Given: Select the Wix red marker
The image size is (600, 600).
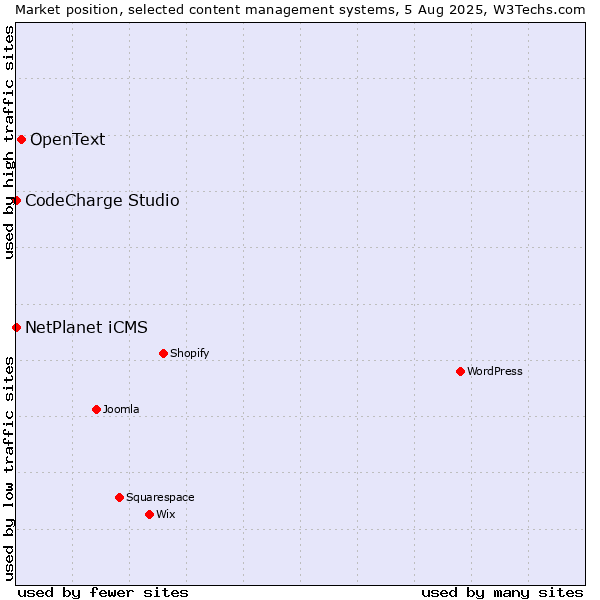Looking at the screenshot, I should (x=150, y=515).
